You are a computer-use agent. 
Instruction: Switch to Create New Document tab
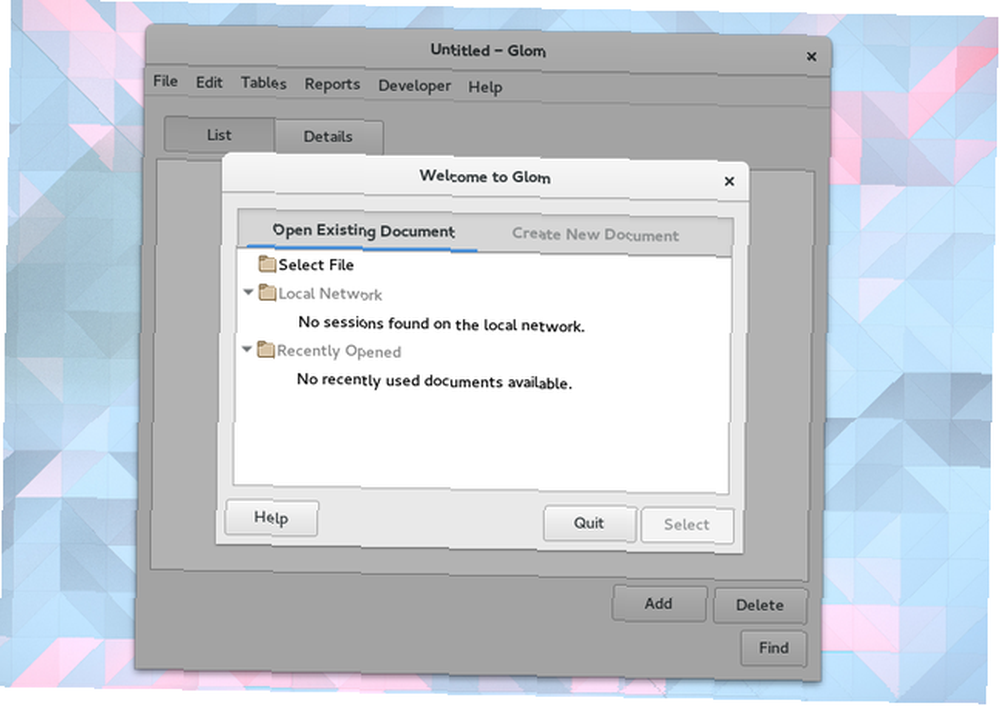tap(595, 234)
